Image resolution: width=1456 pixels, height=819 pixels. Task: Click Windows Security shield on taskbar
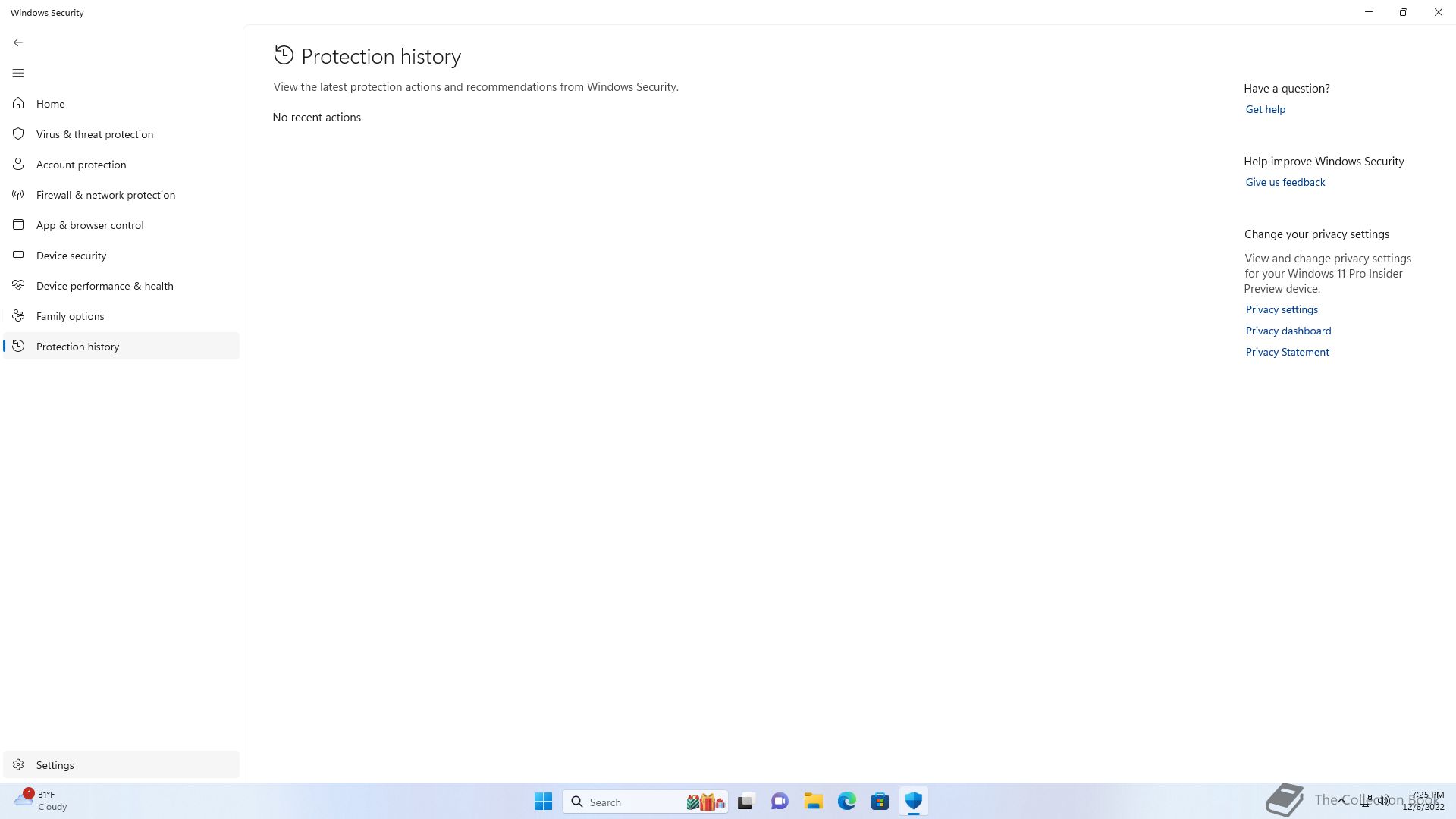(x=913, y=802)
